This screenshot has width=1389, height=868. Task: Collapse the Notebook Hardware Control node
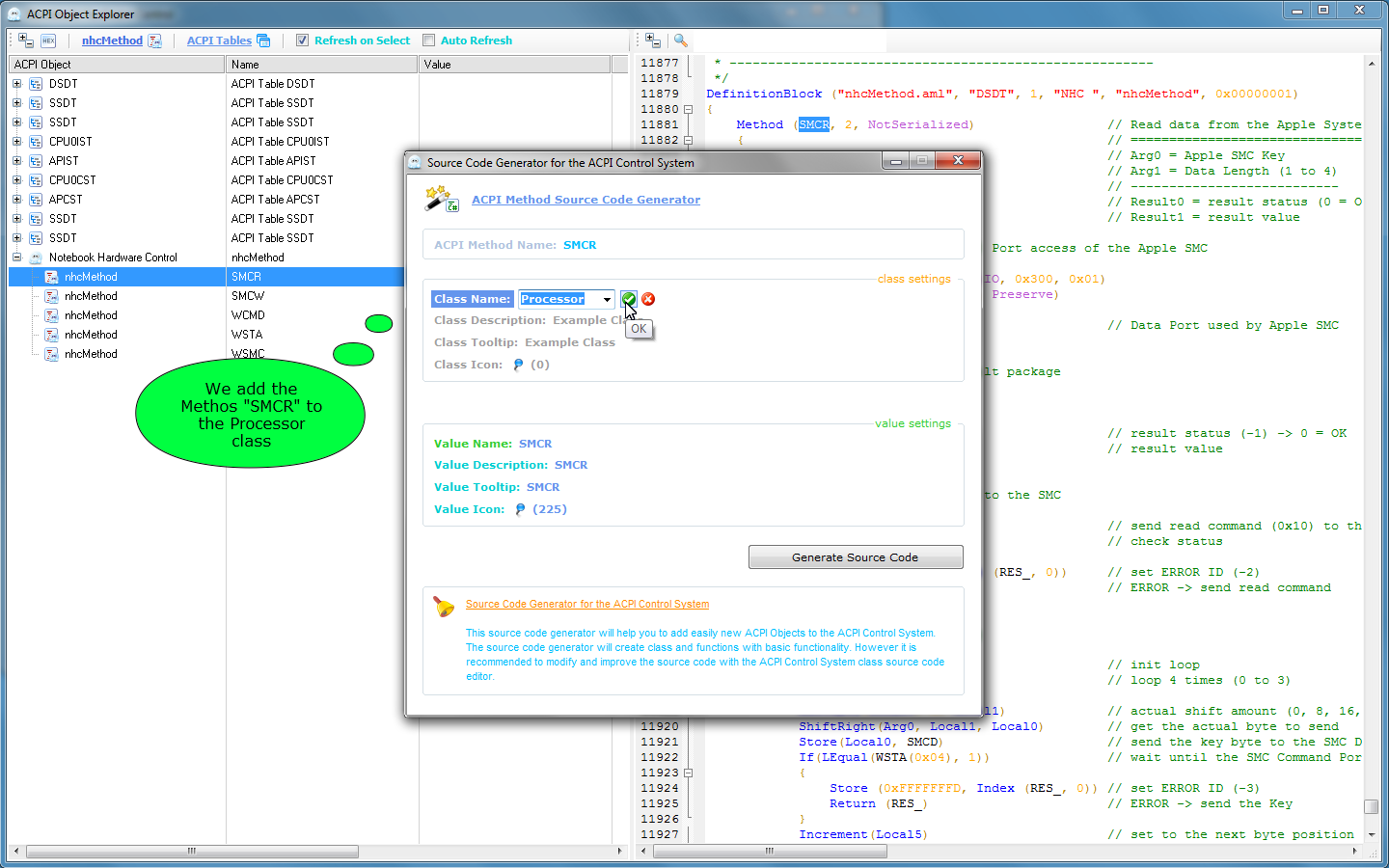(x=16, y=258)
